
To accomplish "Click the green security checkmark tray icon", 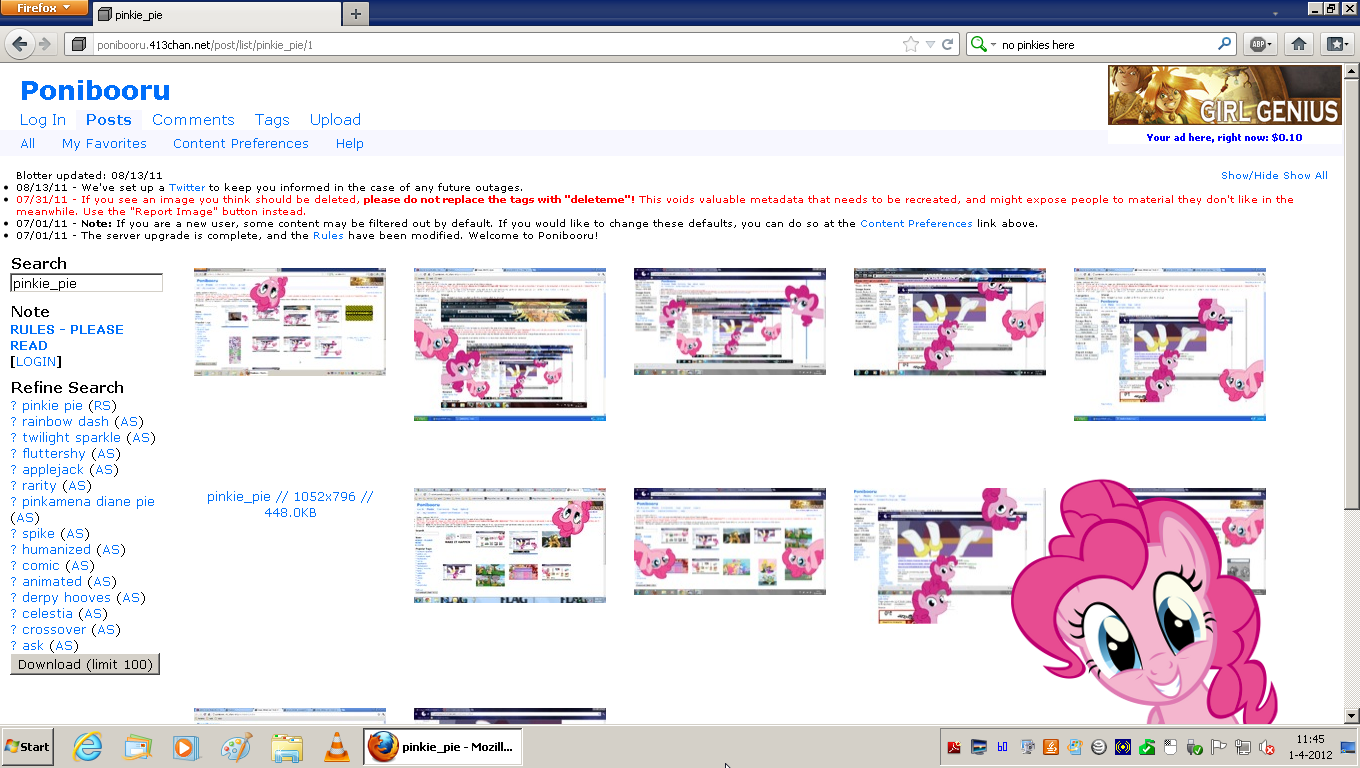I will [x=1147, y=747].
